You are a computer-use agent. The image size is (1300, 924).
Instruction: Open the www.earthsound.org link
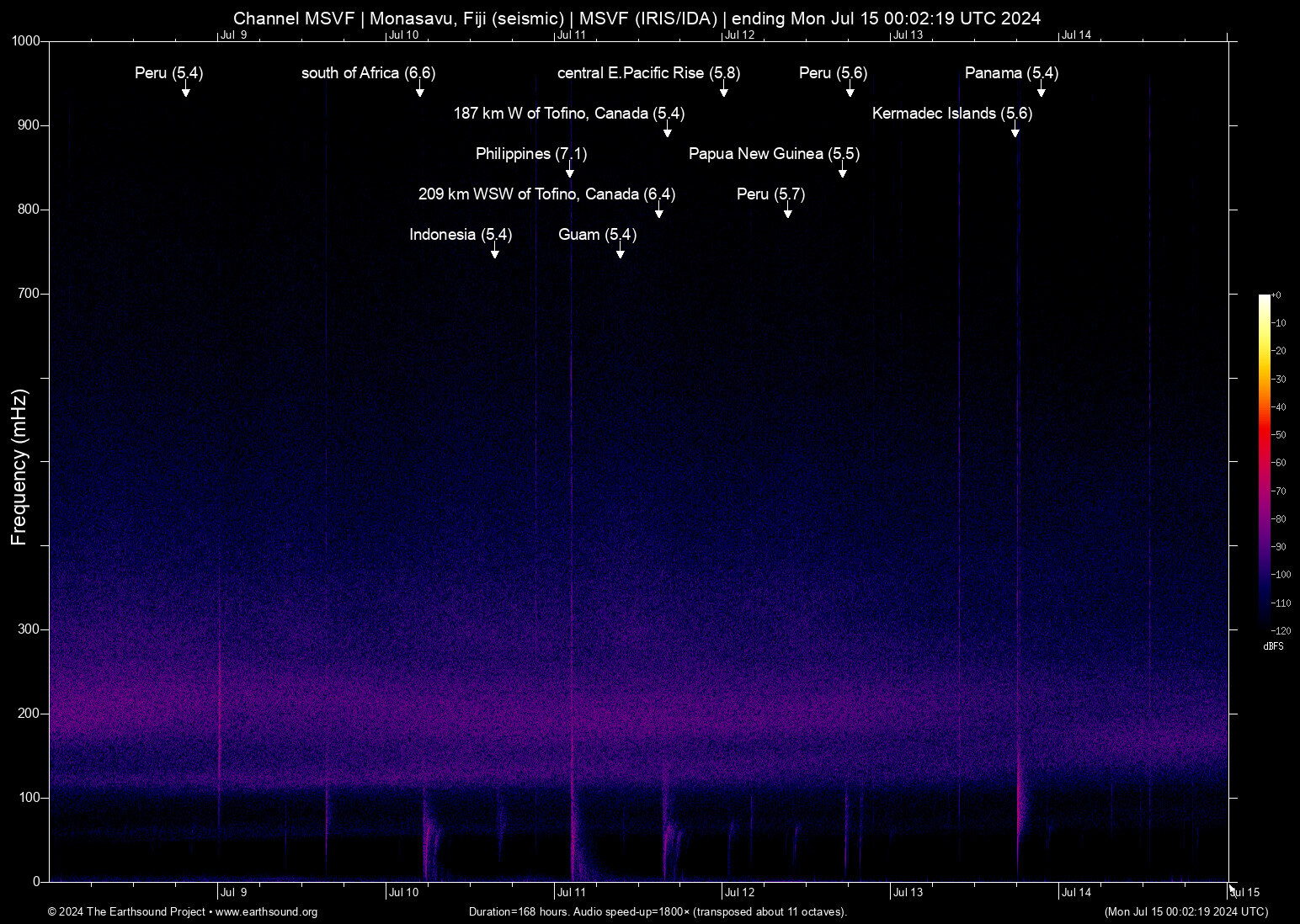point(266,912)
